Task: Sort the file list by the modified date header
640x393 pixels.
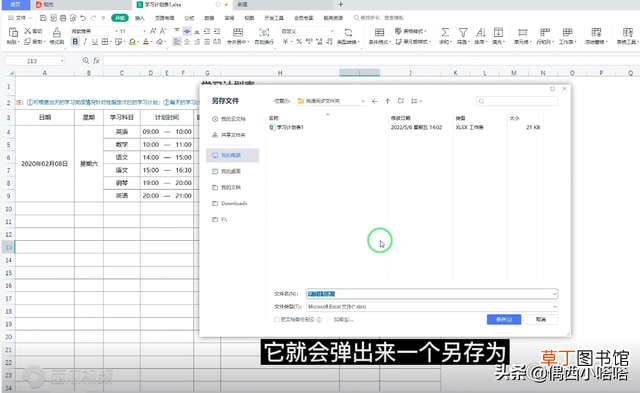Action: tap(401, 118)
